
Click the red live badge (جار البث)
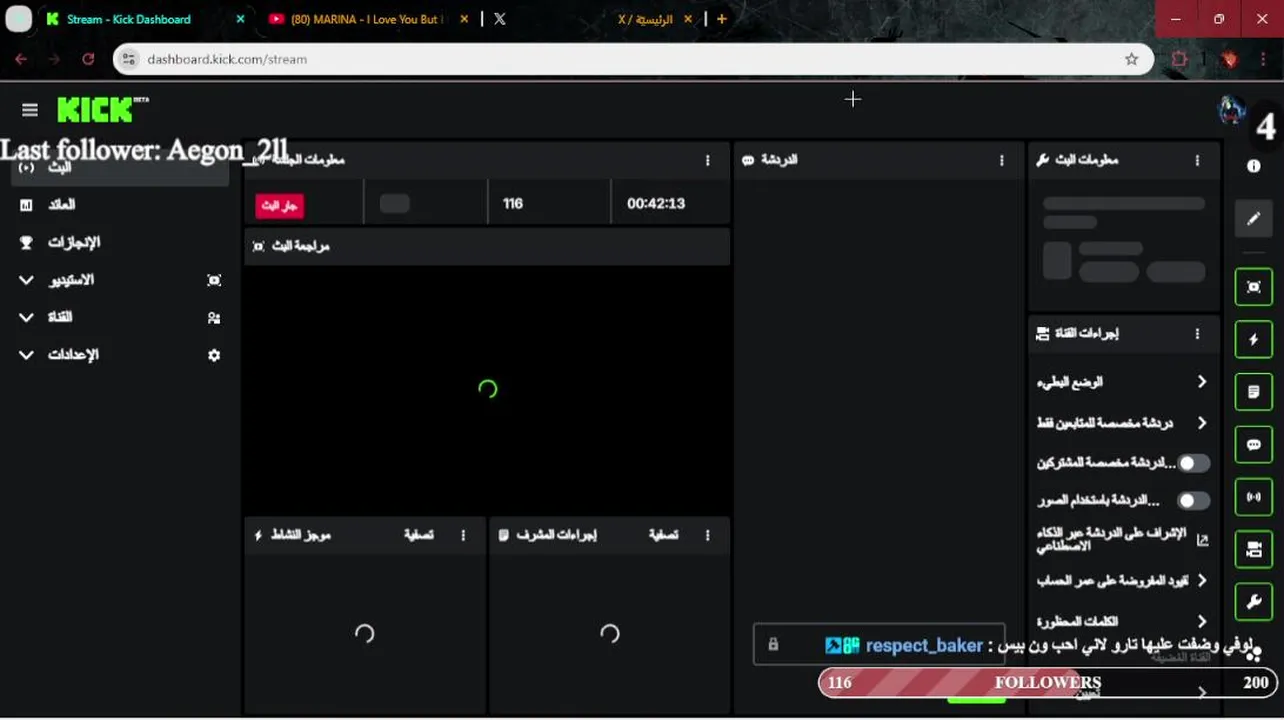[x=279, y=205]
